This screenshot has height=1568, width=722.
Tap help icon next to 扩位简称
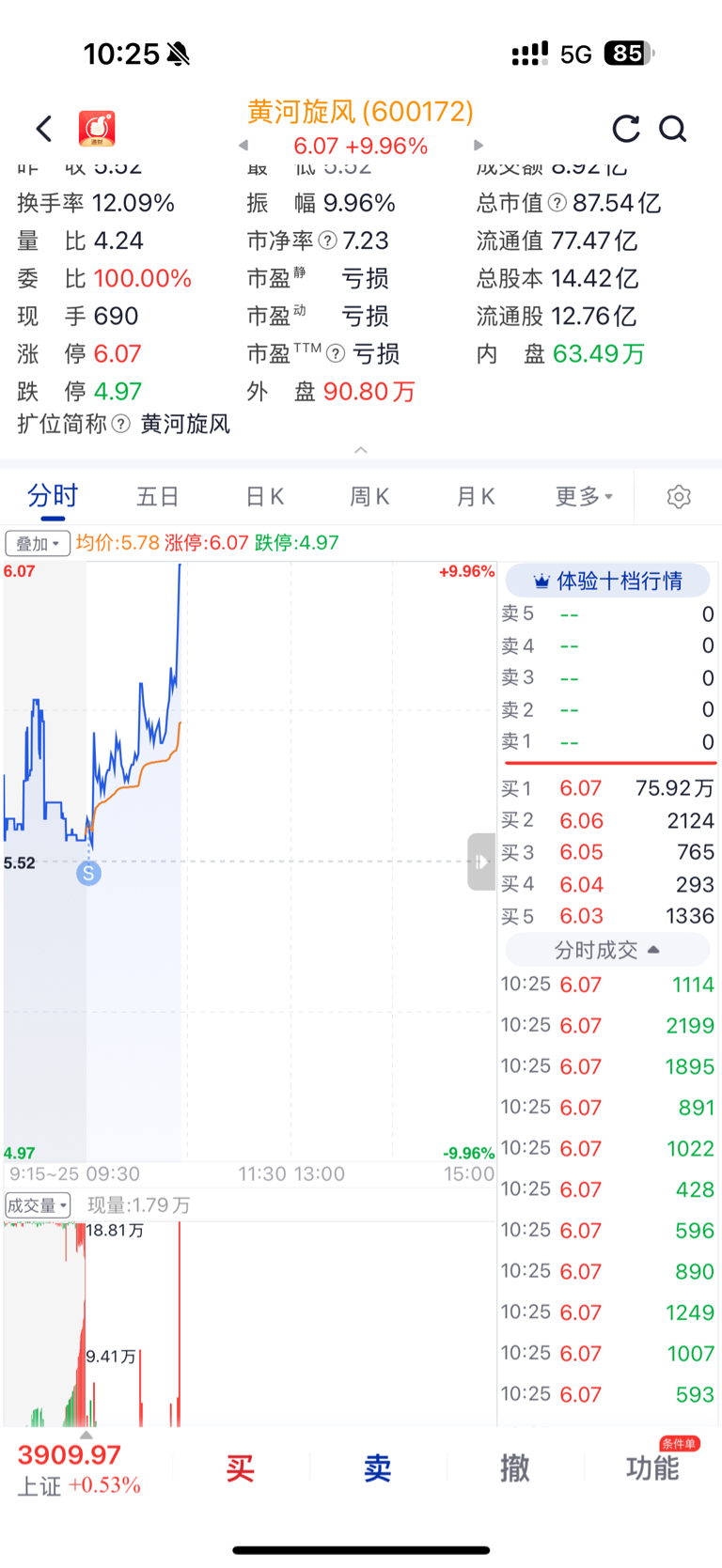click(120, 424)
